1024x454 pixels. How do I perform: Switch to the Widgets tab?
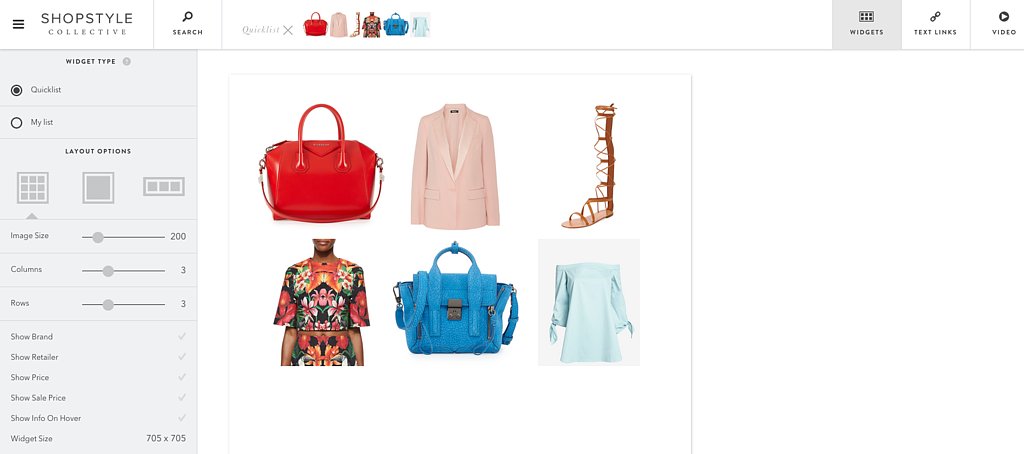(866, 24)
